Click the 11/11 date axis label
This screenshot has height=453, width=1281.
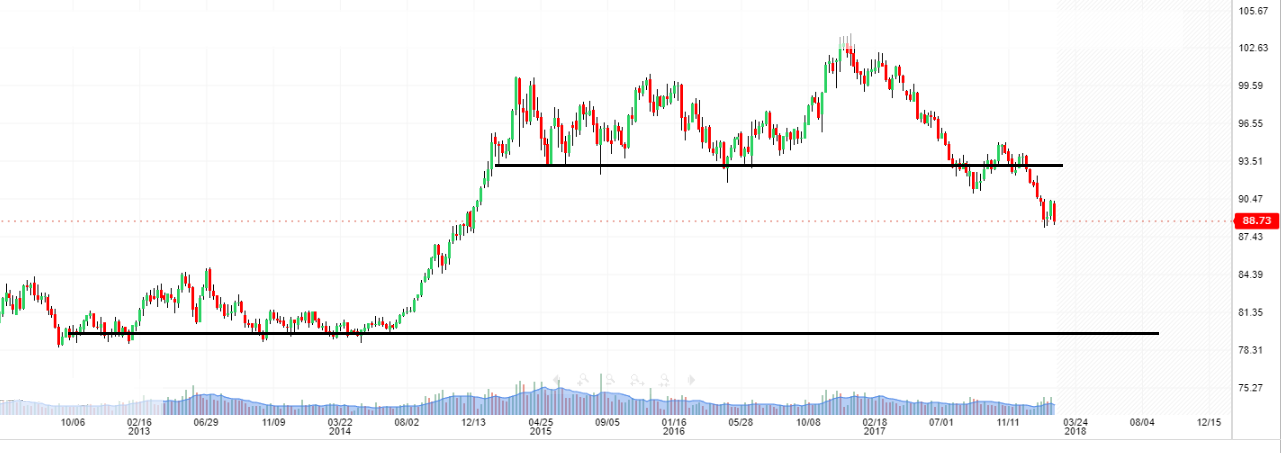[1009, 423]
